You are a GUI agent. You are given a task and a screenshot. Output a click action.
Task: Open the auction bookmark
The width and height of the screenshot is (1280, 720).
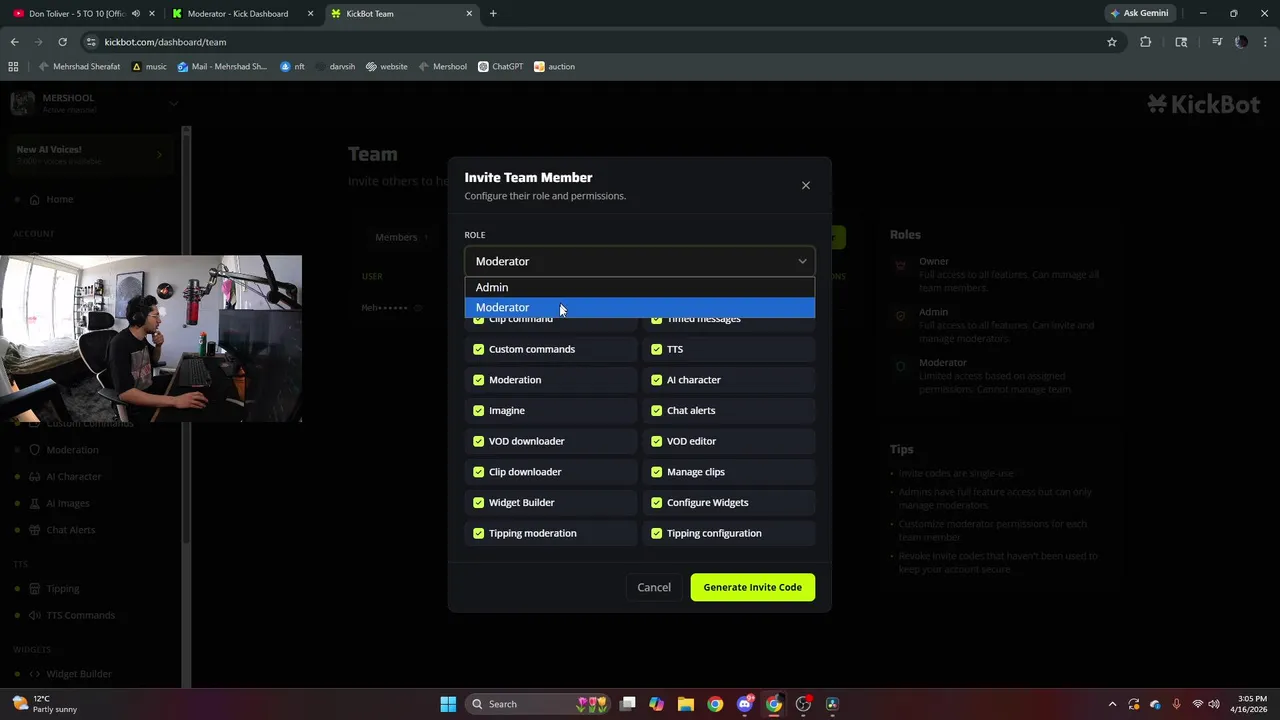(x=554, y=67)
